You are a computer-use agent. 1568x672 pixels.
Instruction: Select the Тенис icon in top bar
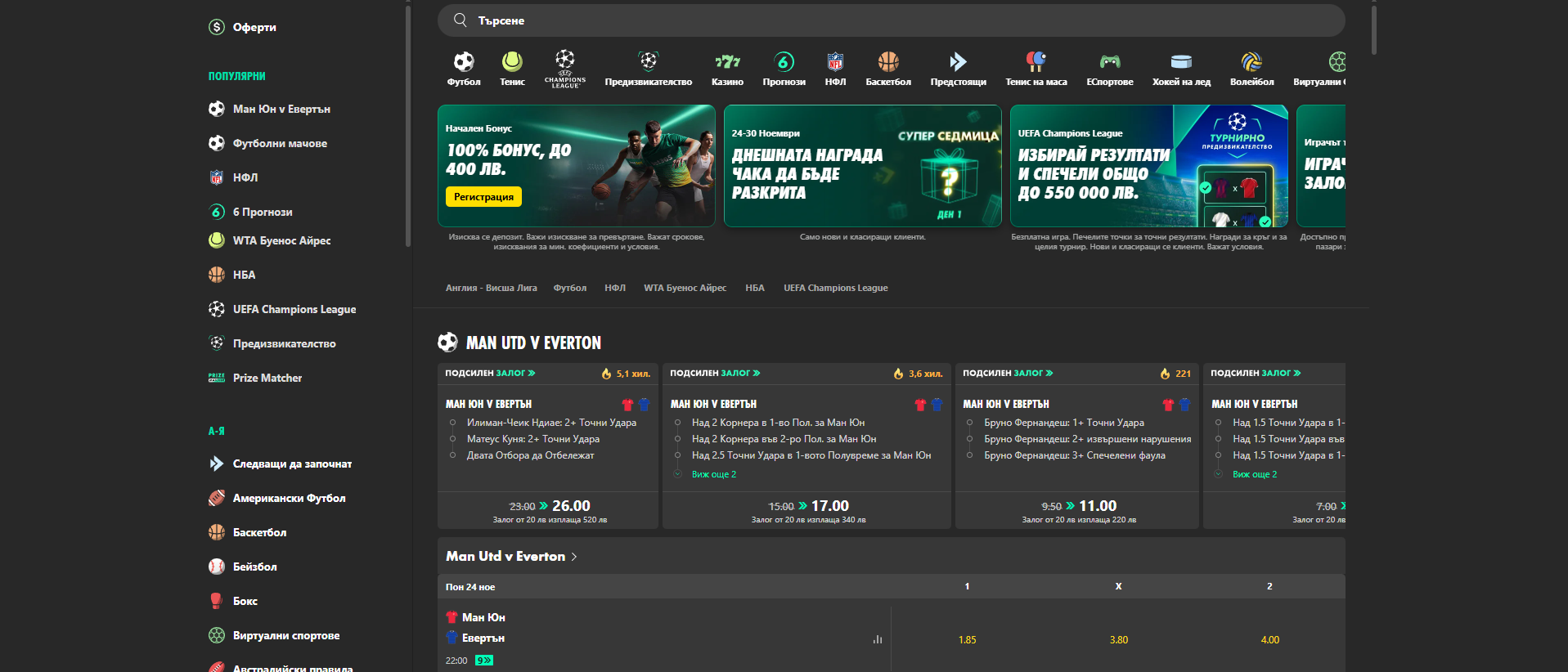[512, 69]
